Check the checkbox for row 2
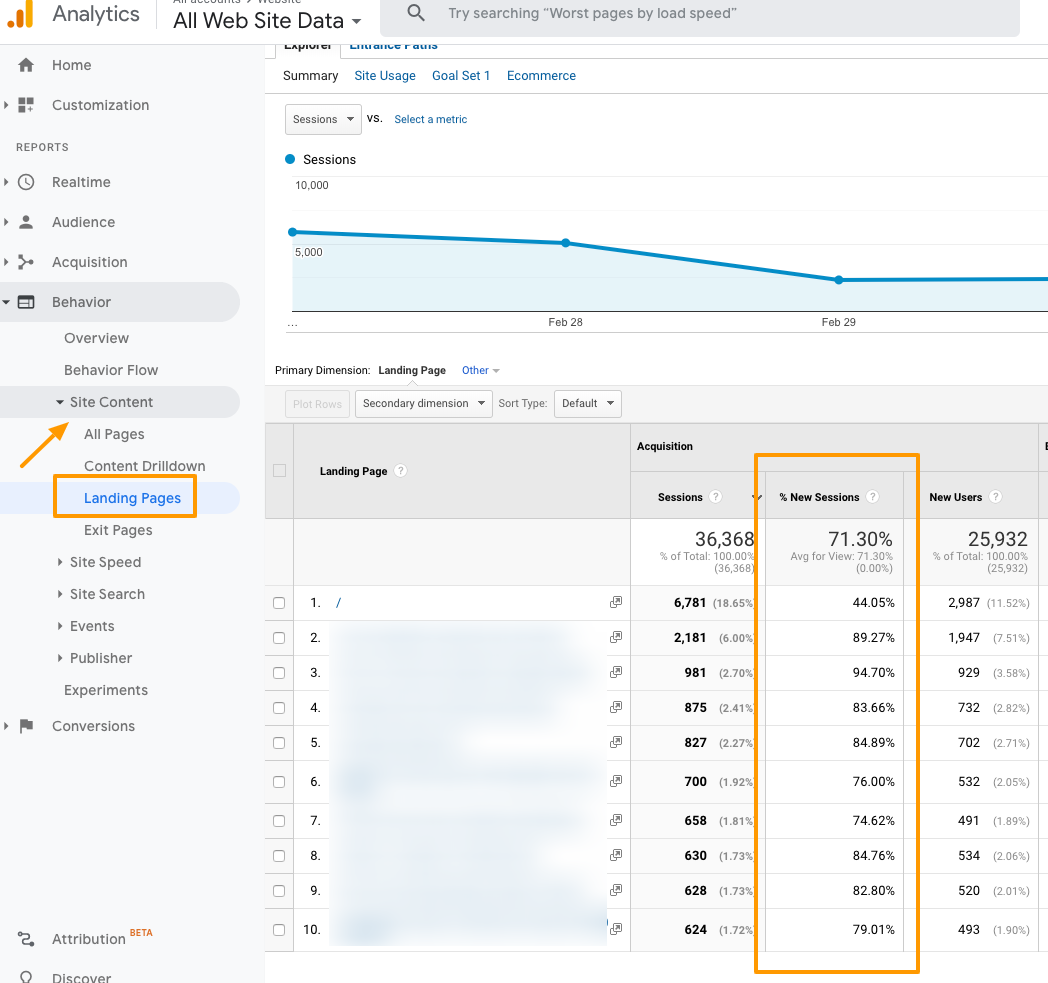The image size is (1048, 983). [x=279, y=638]
